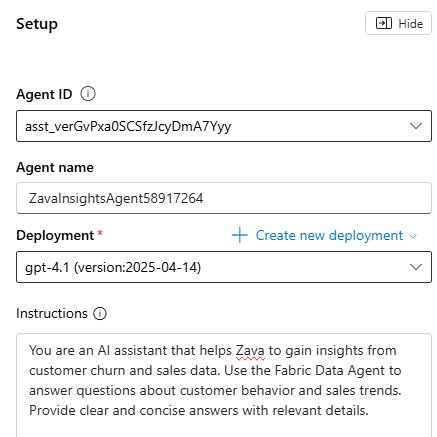Click the Deployment required field label
Image resolution: width=437 pixels, height=437 pixels.
[55, 236]
